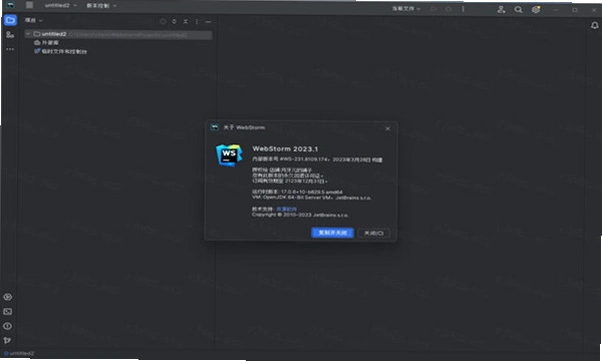Open notifications bell icon

click(x=594, y=25)
